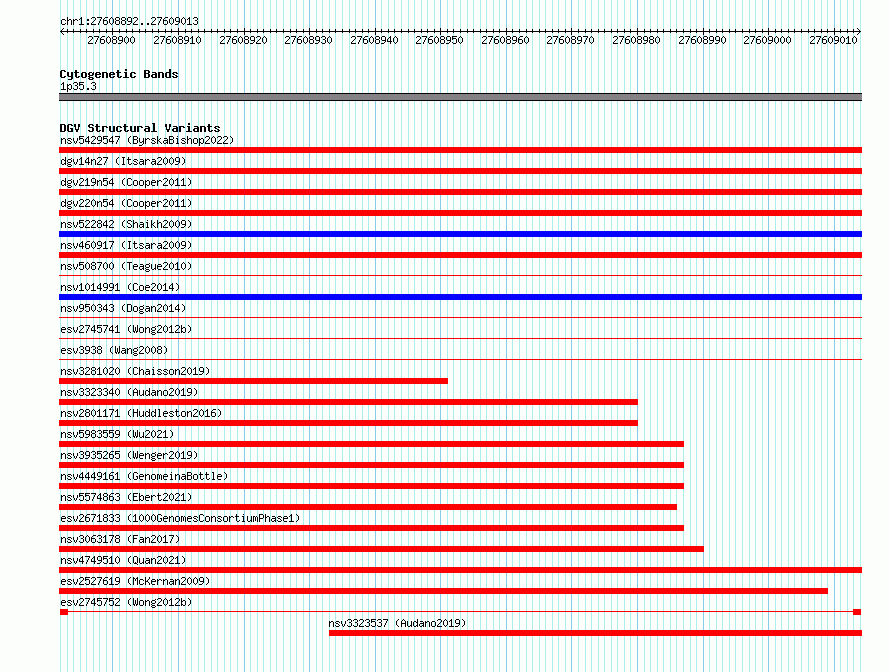This screenshot has width=890, height=672.
Task: Click ruler position 27609000
Action: (768, 40)
